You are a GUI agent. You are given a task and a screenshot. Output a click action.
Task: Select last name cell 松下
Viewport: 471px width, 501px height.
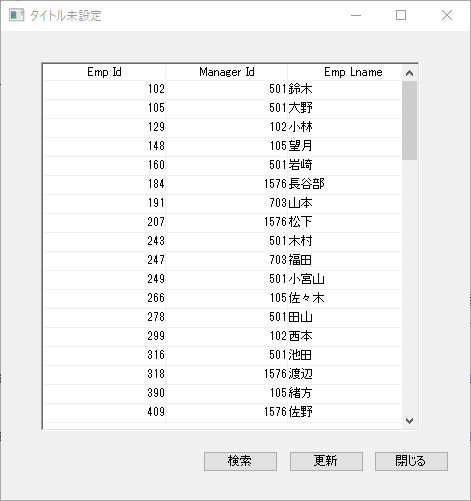coord(345,222)
